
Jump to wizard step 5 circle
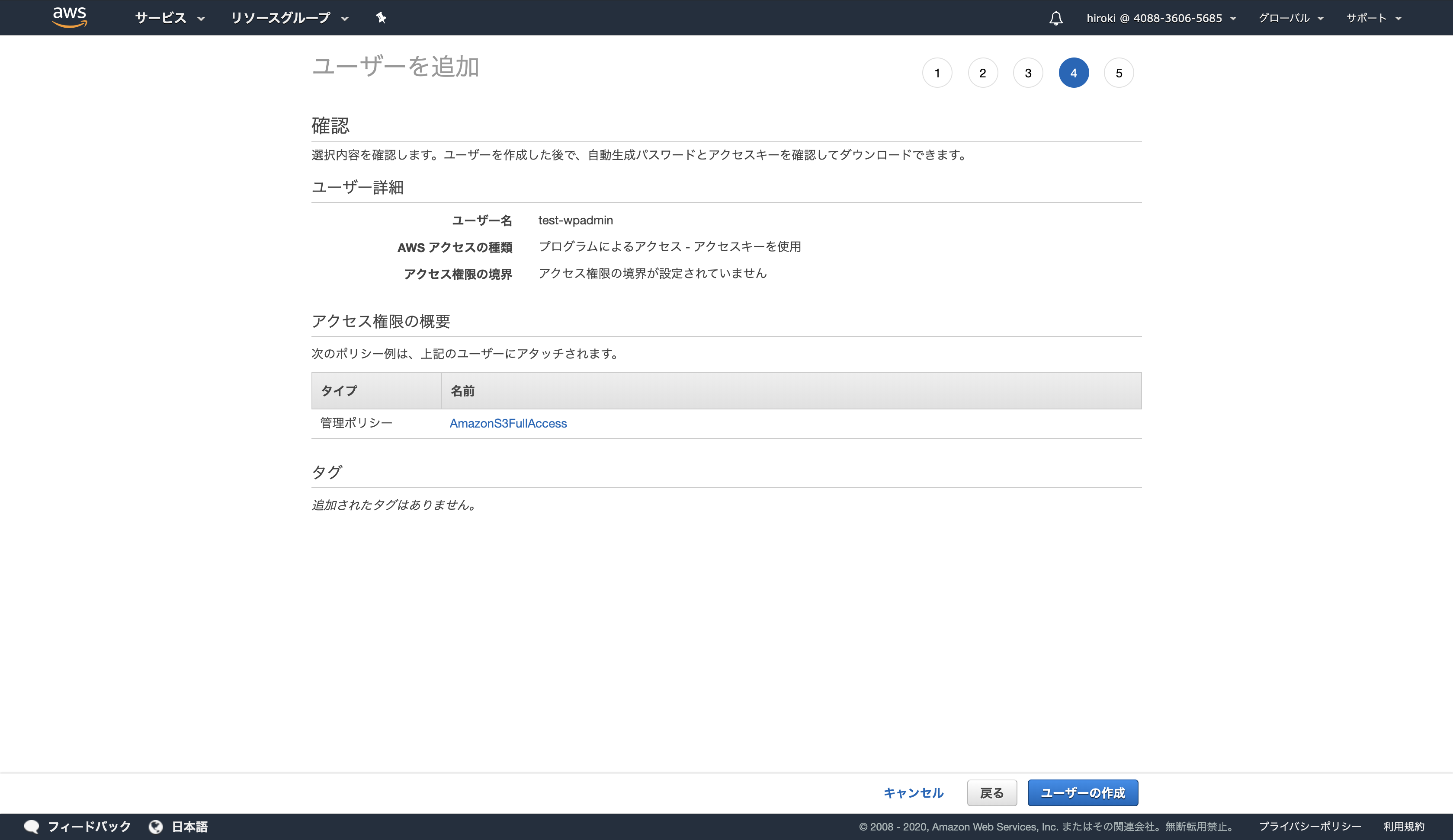click(x=1119, y=73)
